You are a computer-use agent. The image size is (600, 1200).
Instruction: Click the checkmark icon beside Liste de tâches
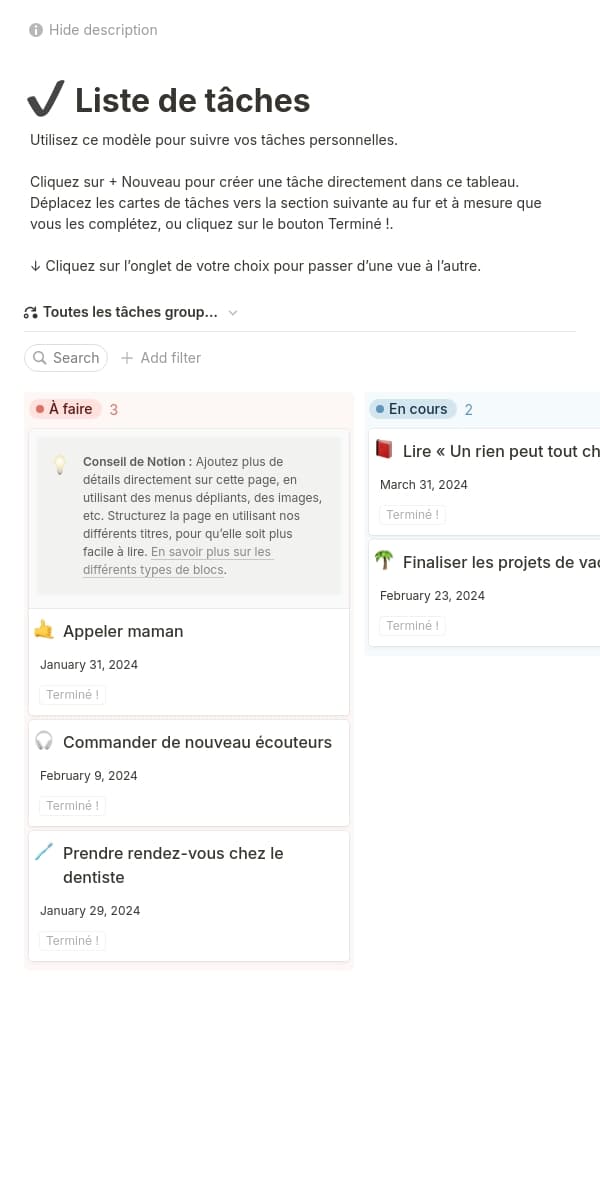coord(46,99)
